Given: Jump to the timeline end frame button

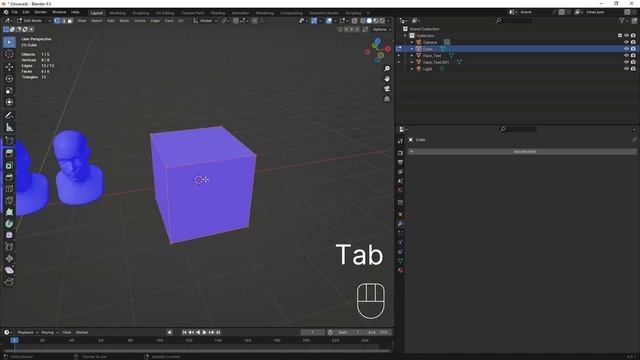Looking at the screenshot, I should 218,332.
